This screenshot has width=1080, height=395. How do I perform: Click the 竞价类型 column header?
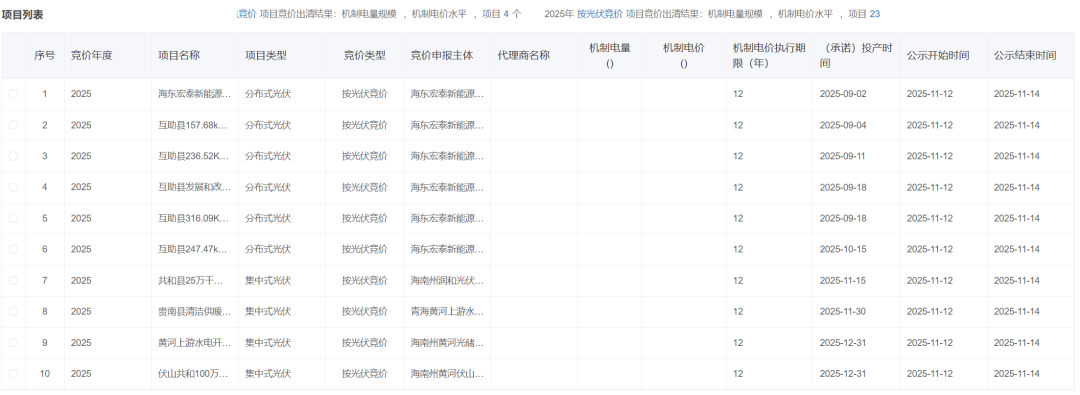click(364, 56)
